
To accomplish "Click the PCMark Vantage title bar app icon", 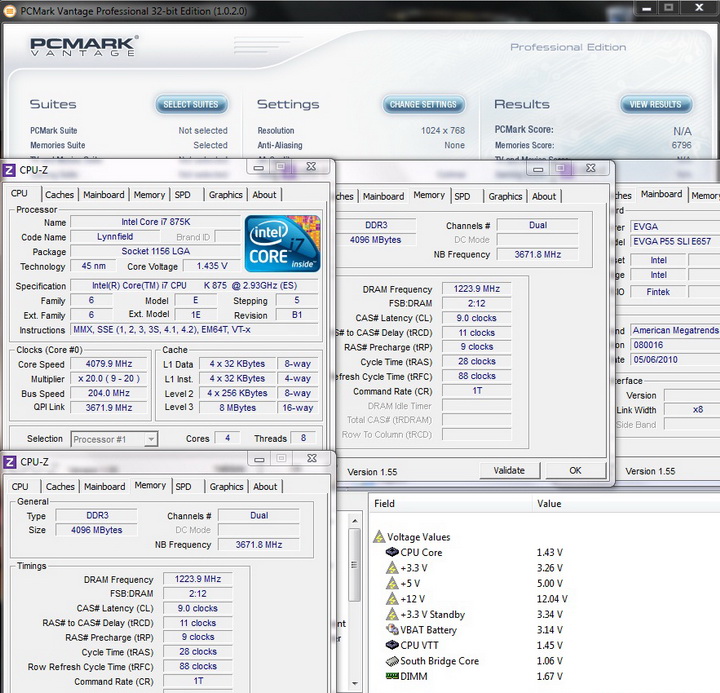I will (9, 11).
